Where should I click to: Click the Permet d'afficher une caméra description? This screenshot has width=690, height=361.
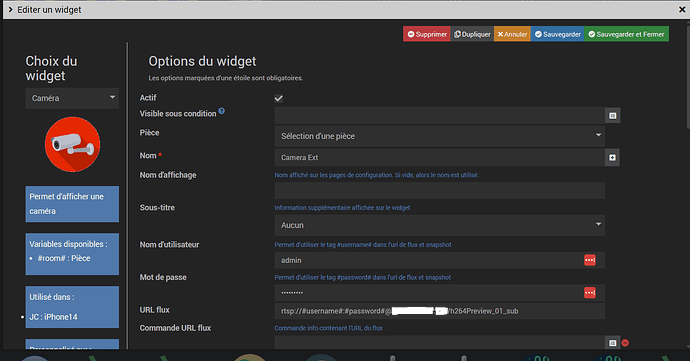tap(72, 204)
